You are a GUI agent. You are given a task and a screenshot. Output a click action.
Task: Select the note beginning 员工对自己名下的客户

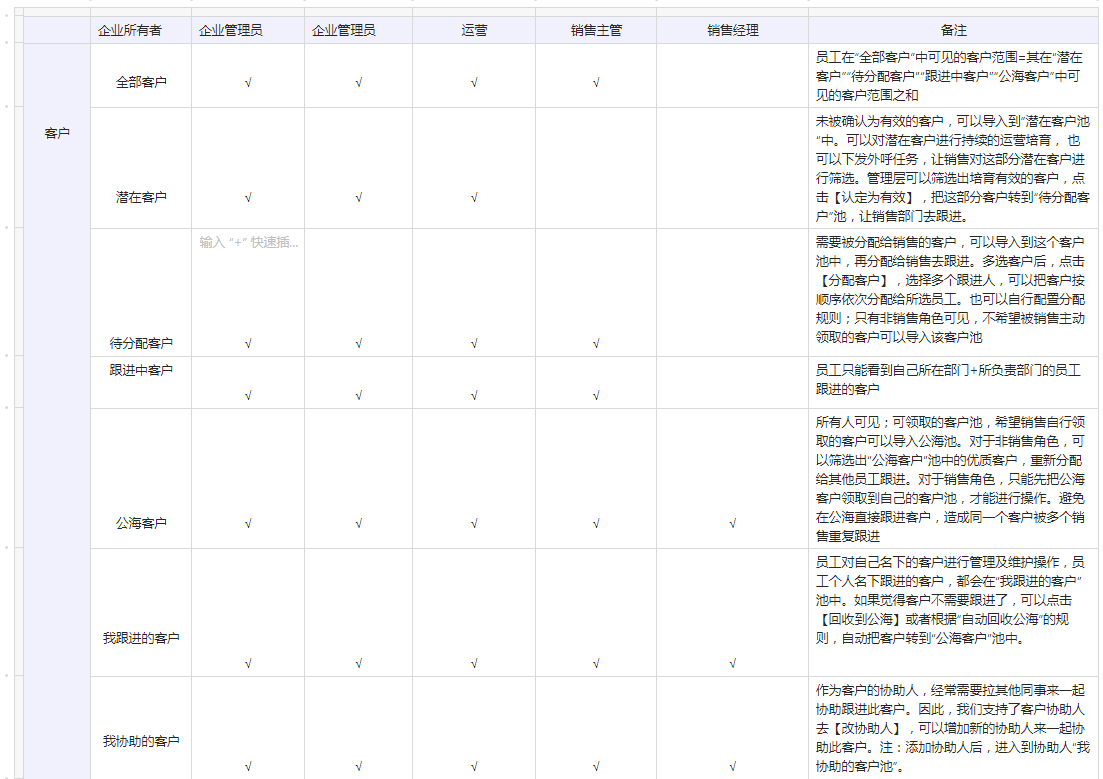950,600
